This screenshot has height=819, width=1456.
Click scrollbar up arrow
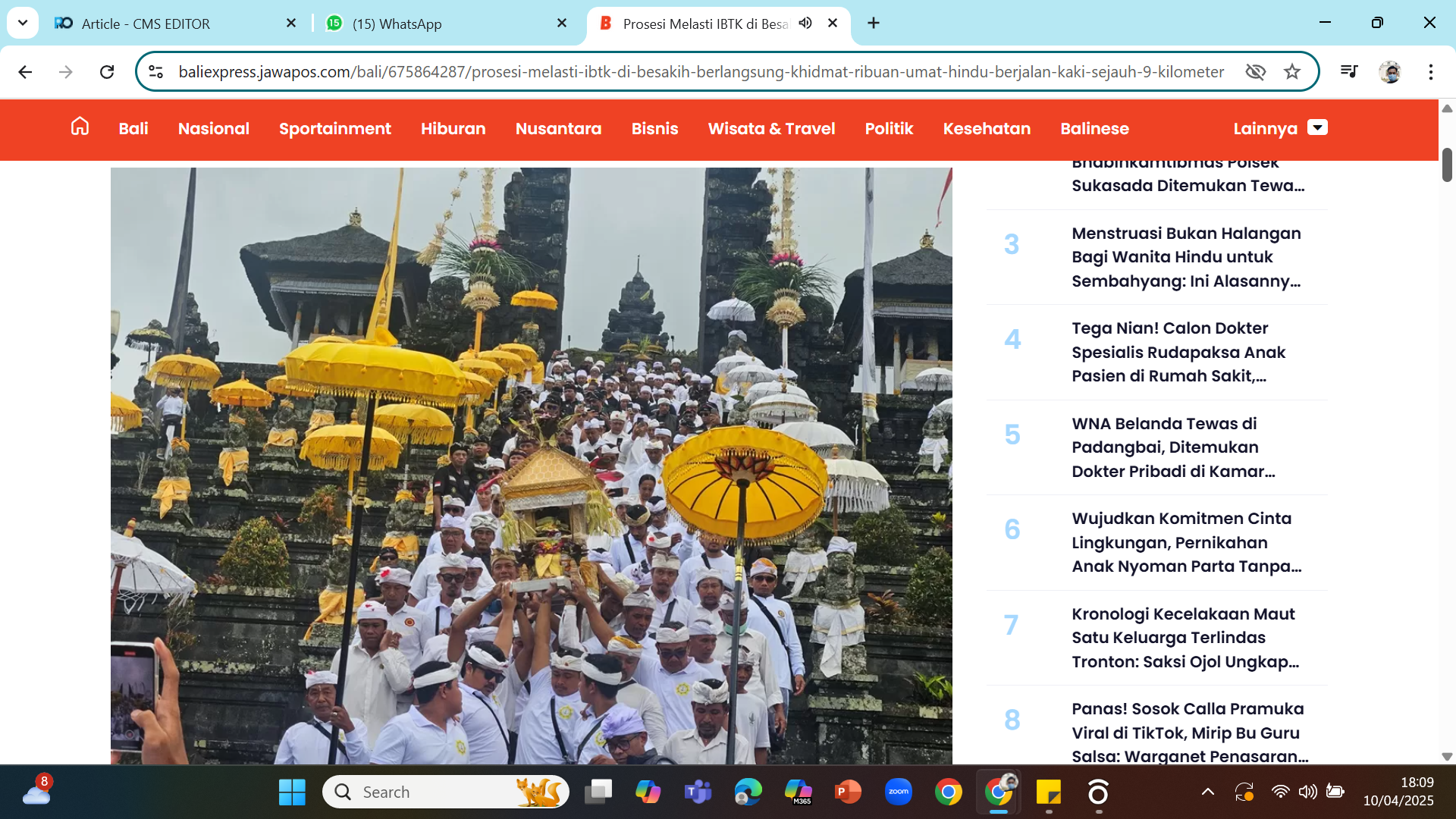(x=1447, y=108)
